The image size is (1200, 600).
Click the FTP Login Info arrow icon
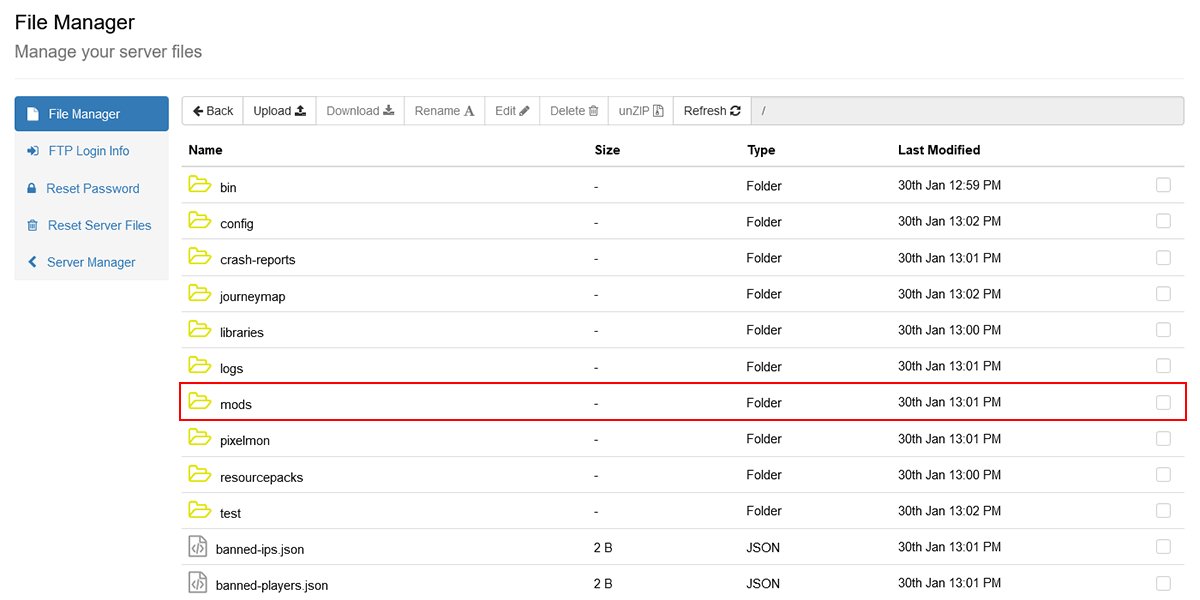coord(33,151)
